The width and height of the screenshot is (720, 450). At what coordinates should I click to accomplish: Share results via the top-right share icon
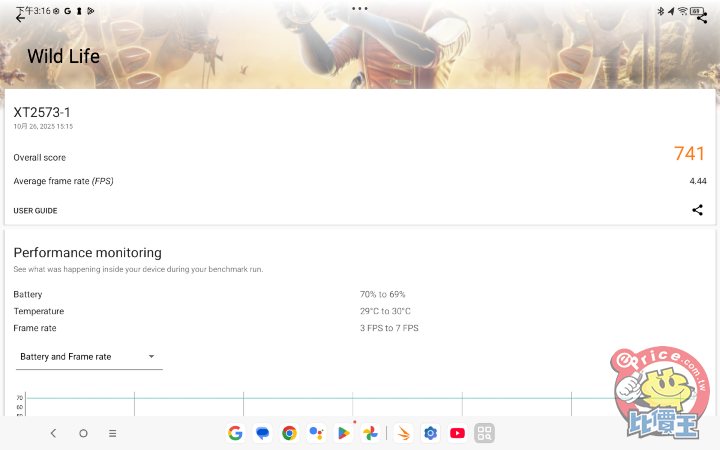tap(702, 18)
